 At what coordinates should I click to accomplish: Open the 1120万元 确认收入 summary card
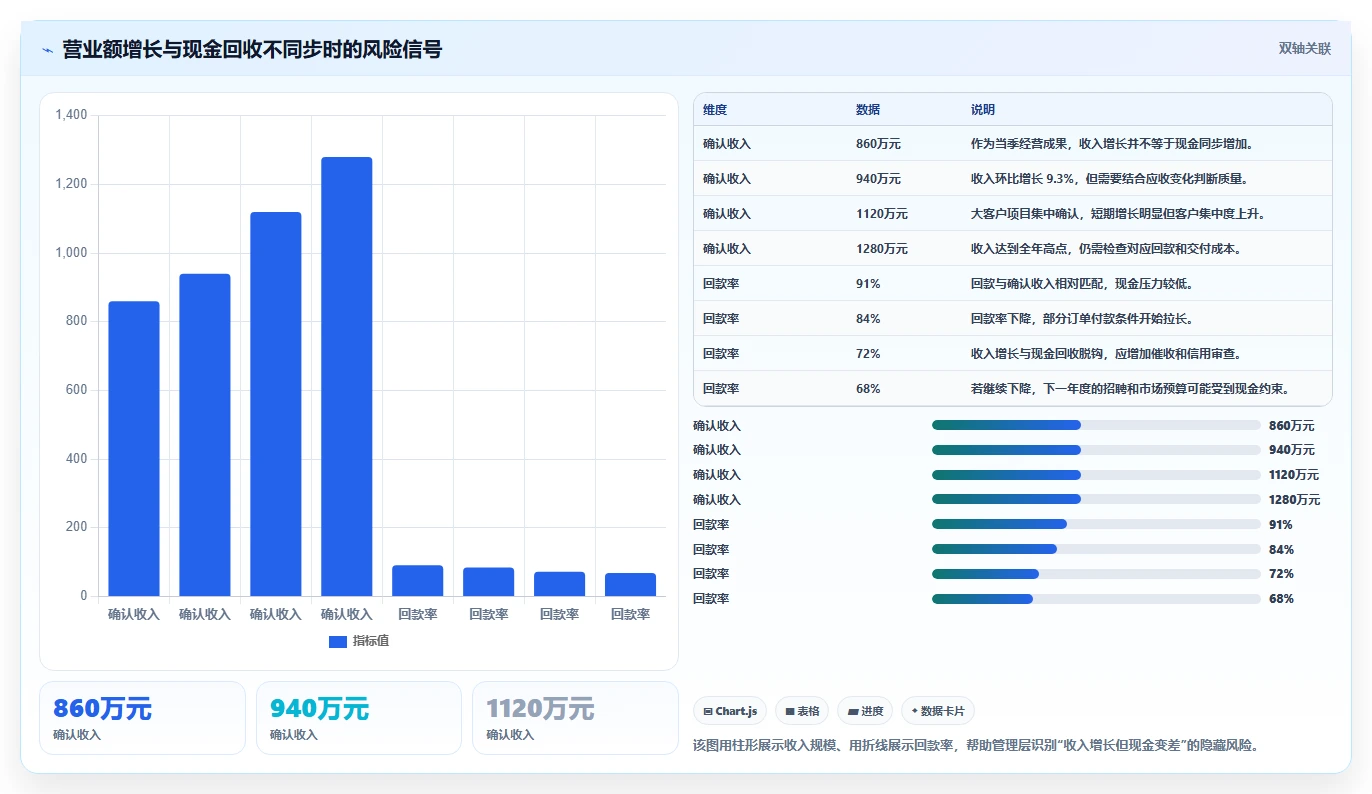pyautogui.click(x=575, y=718)
